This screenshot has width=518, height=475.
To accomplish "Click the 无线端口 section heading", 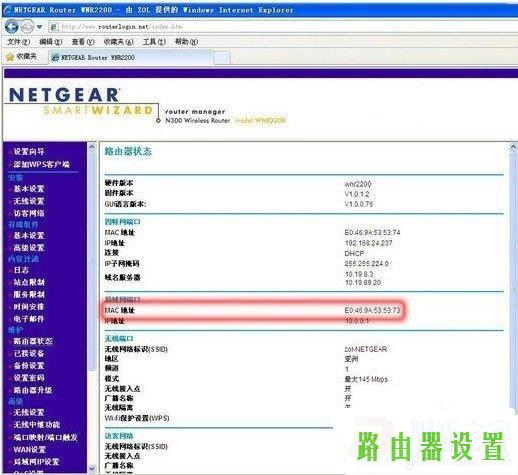I will [x=119, y=339].
